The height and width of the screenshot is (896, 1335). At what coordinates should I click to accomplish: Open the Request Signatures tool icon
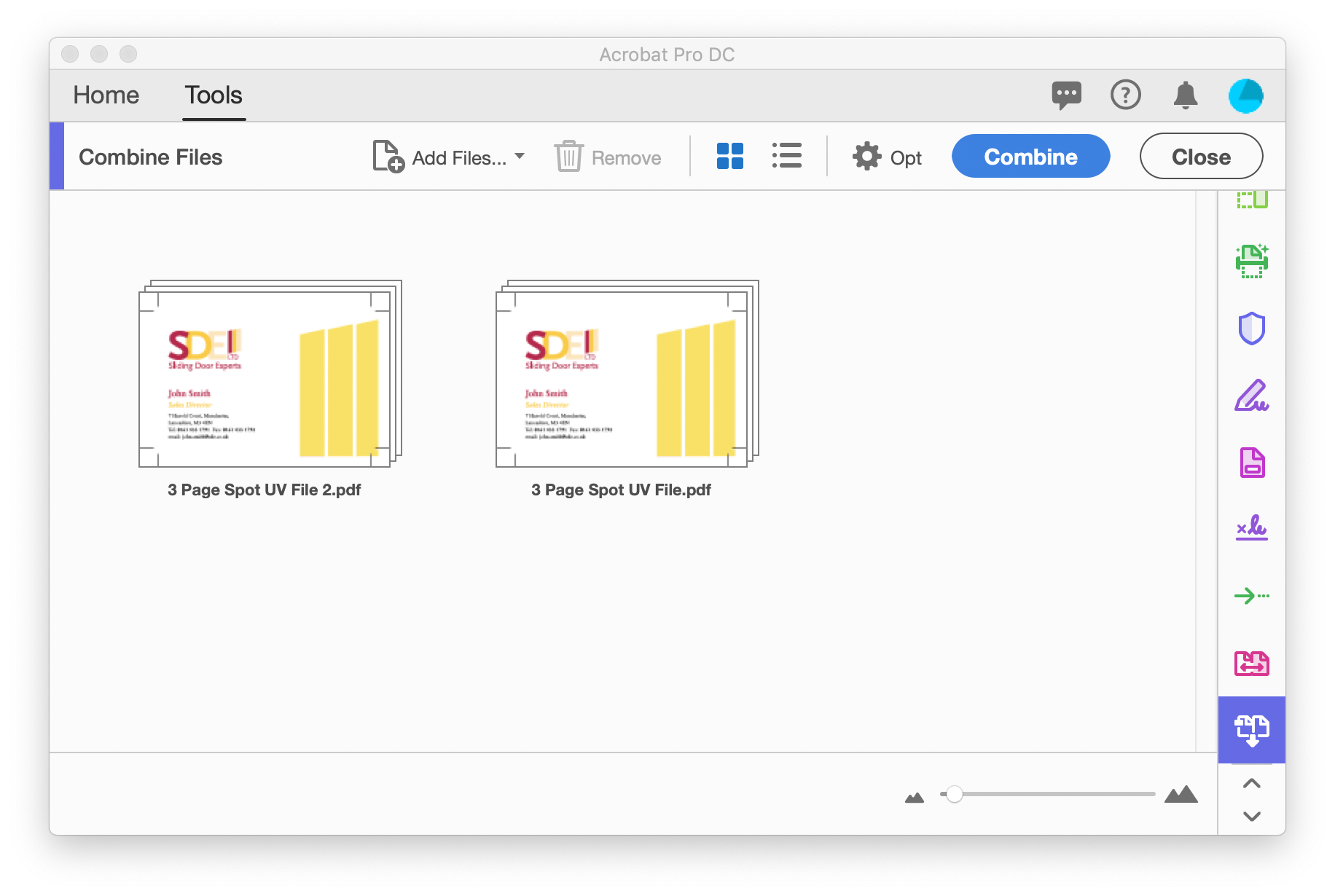pos(1251,528)
